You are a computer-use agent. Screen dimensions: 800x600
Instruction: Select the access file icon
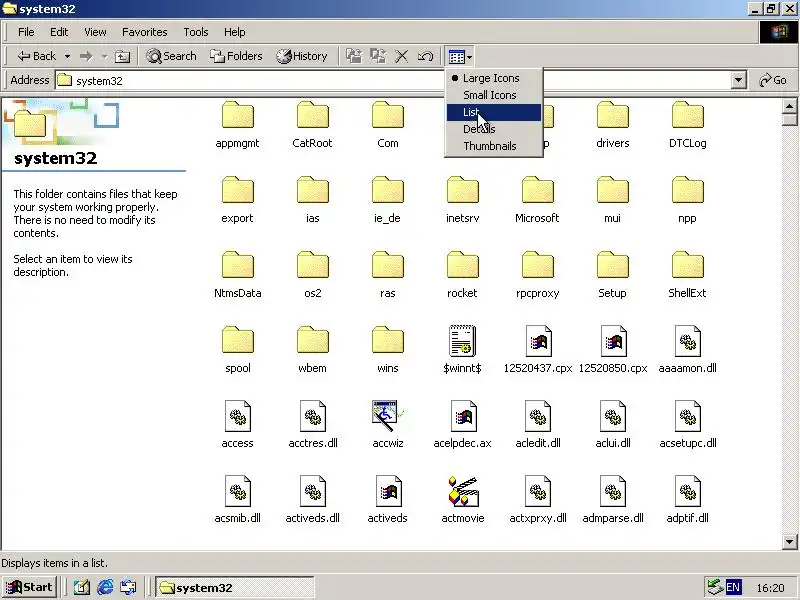point(237,425)
